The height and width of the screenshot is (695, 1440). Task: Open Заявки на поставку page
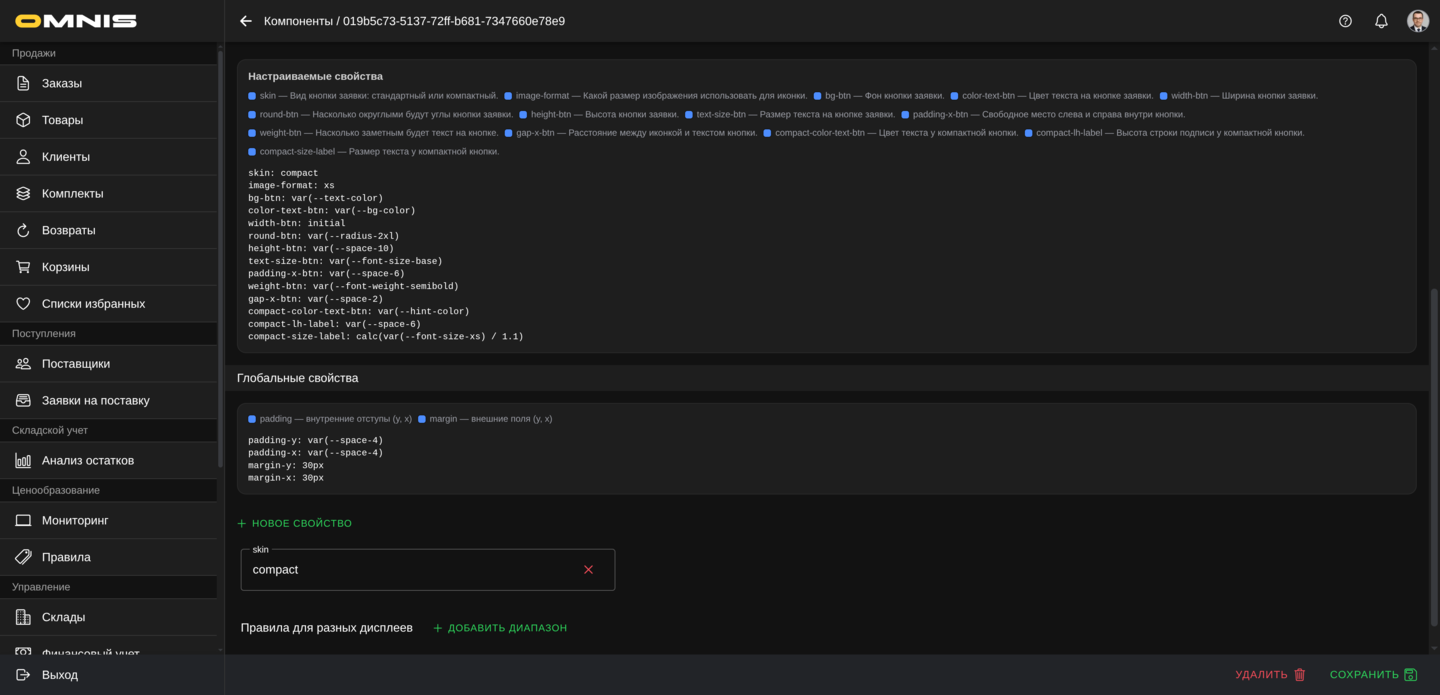click(95, 400)
